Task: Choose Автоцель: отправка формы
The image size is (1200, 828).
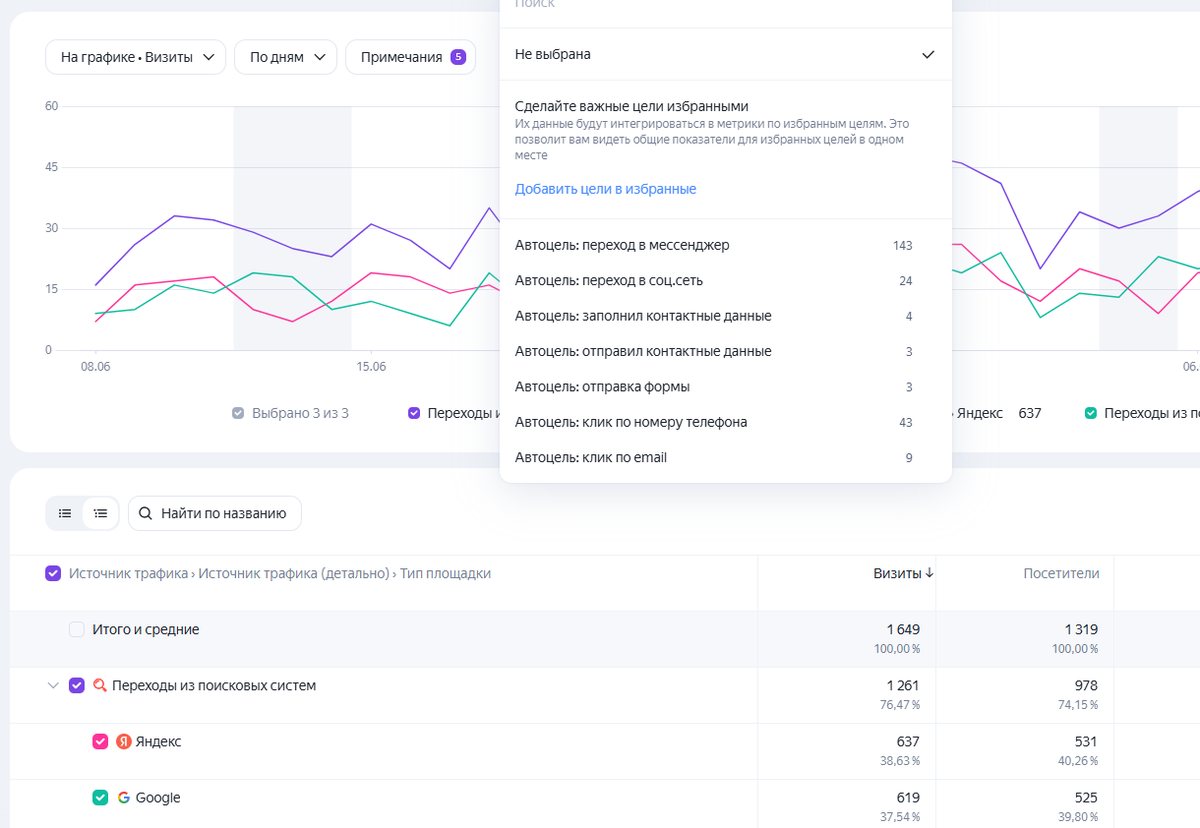Action: tap(725, 387)
